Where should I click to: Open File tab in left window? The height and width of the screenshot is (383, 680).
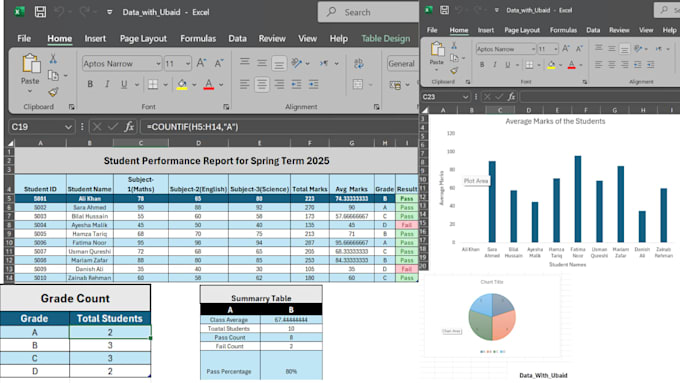tap(24, 39)
